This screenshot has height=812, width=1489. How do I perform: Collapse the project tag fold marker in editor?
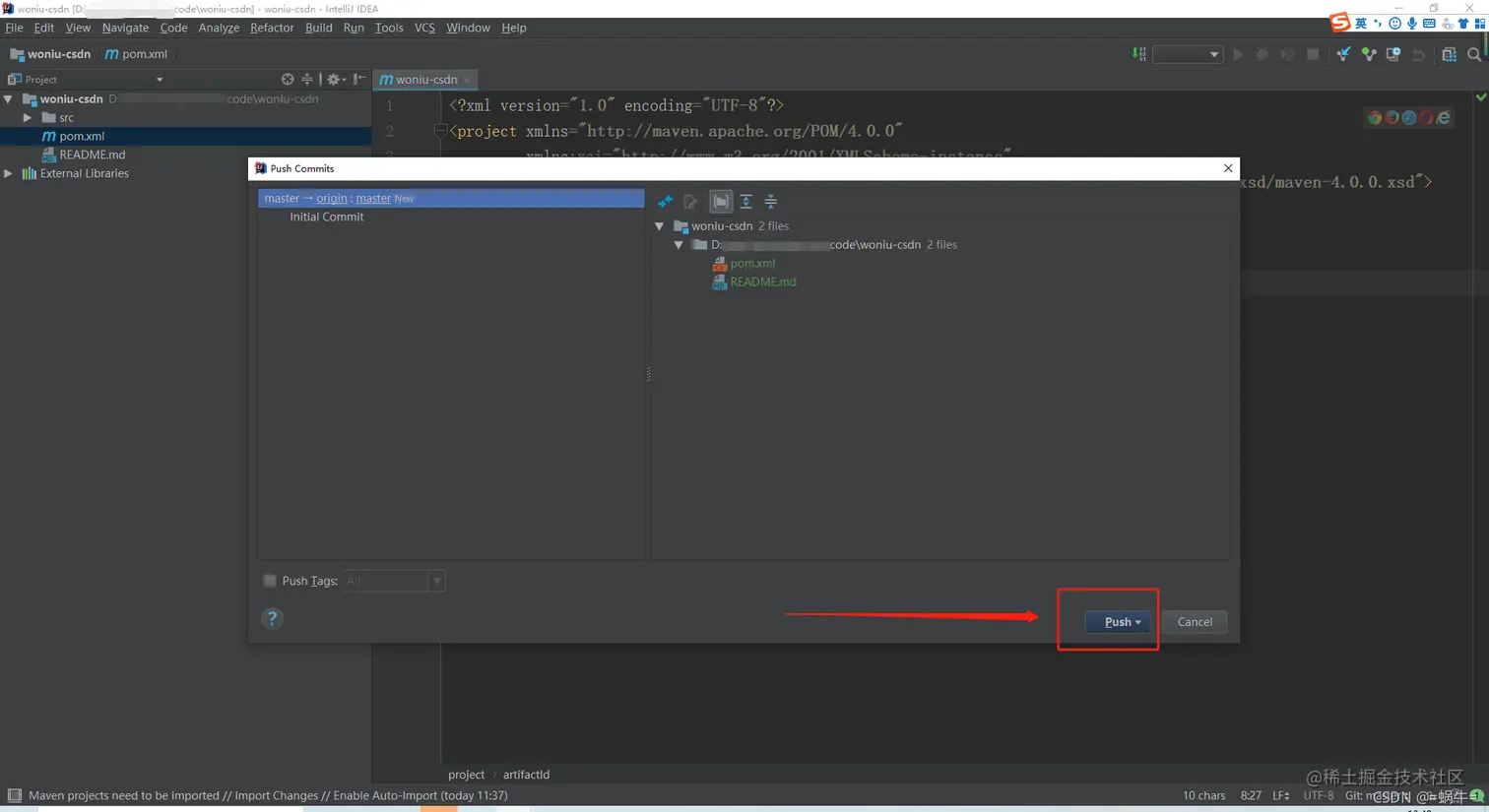(x=440, y=131)
